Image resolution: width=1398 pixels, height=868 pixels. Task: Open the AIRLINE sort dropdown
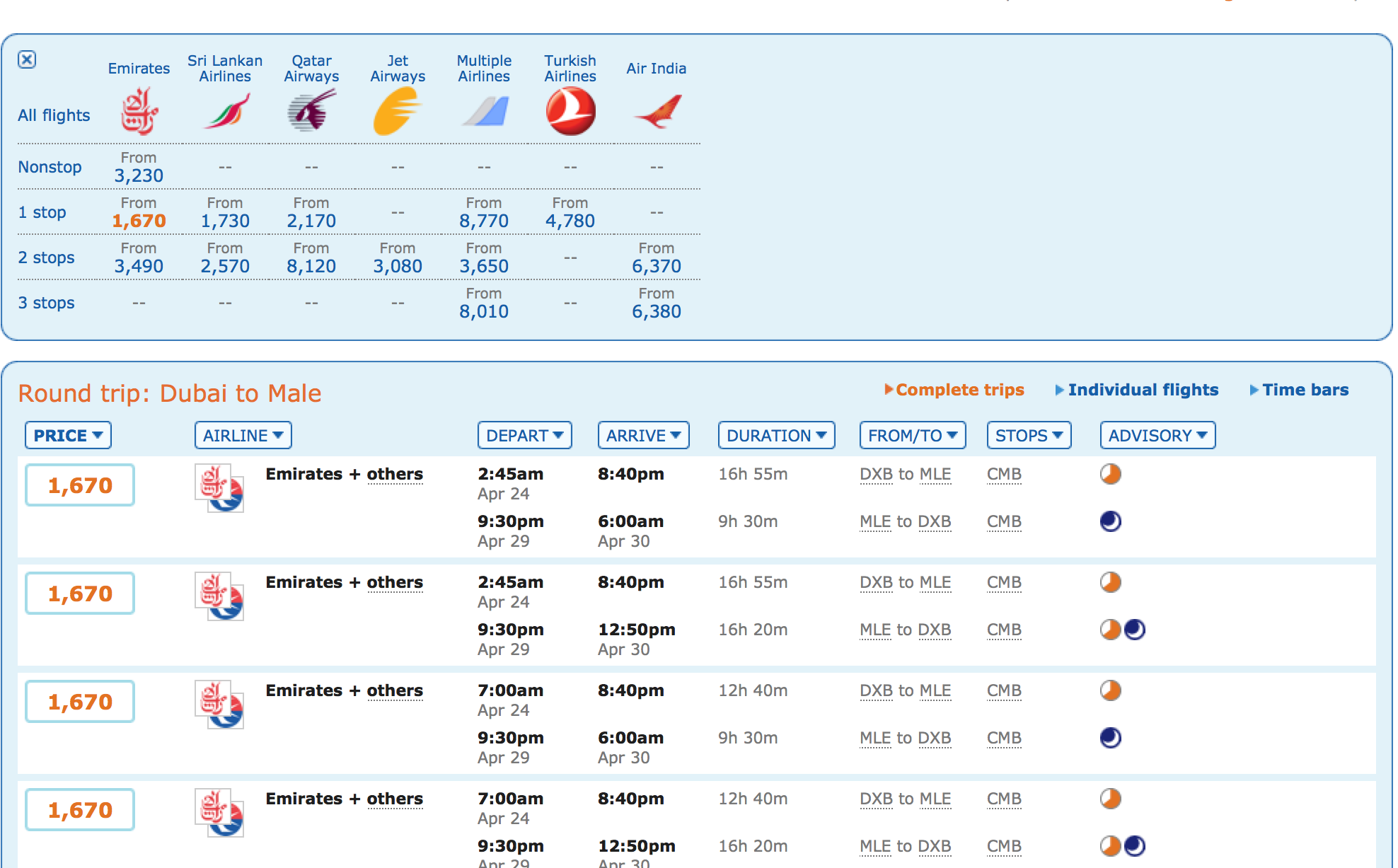243,435
